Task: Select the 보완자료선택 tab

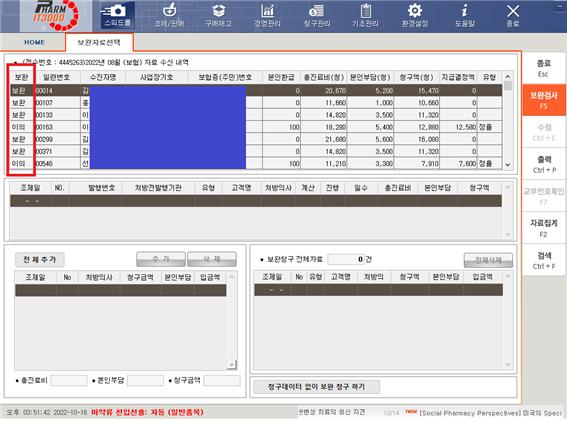Action: point(99,42)
